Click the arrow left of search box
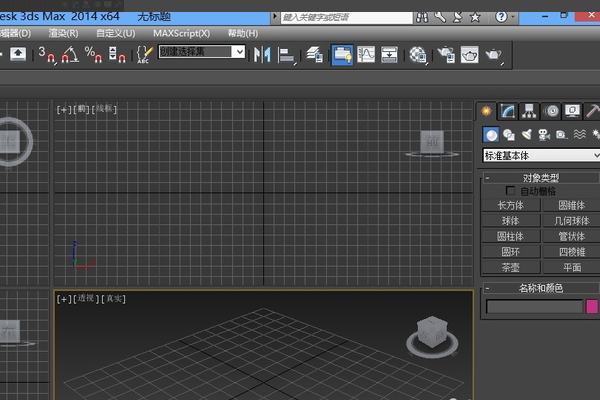Image resolution: width=600 pixels, height=400 pixels. coord(275,17)
